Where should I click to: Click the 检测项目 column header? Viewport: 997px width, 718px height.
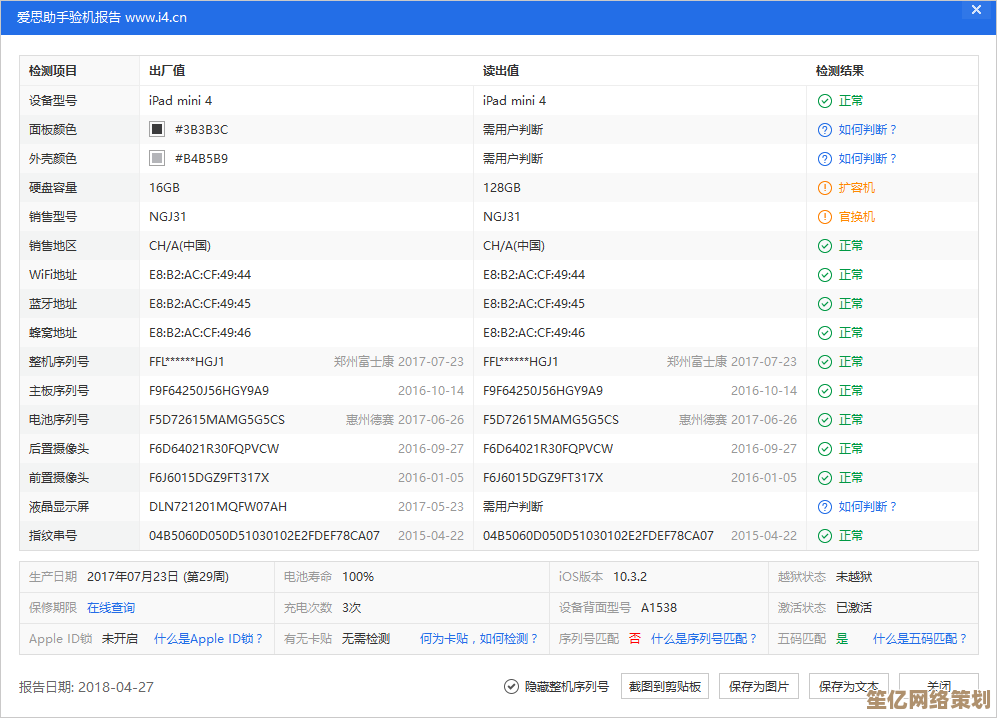(53, 71)
